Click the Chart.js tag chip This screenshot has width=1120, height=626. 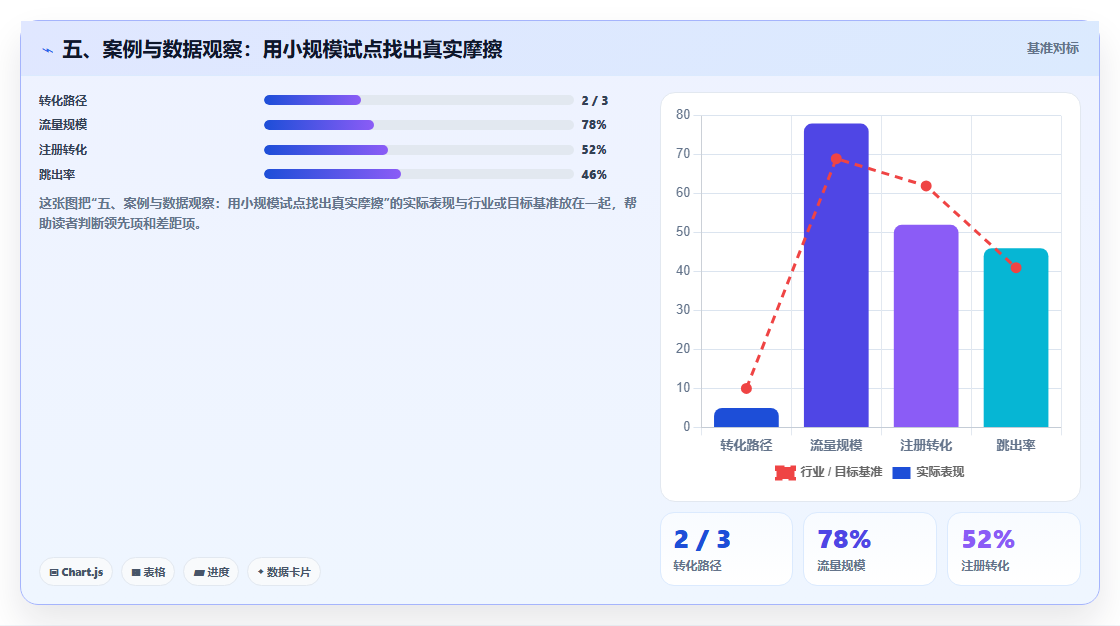(76, 572)
